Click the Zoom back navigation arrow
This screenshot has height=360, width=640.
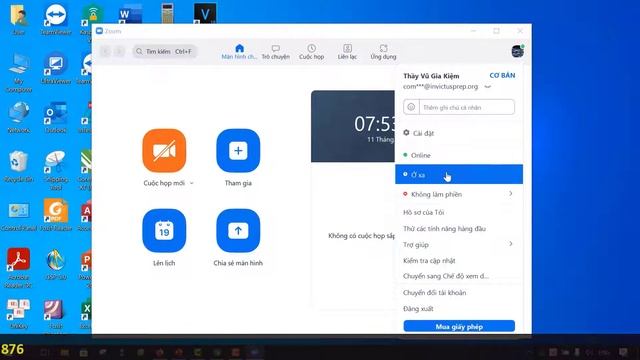point(105,51)
